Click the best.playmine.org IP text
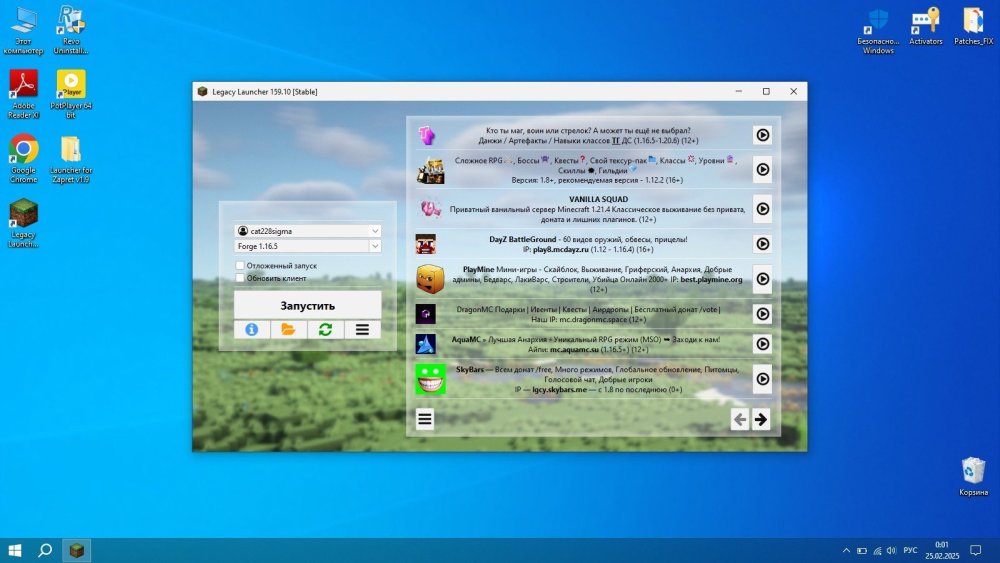The image size is (1000, 563). click(711, 279)
